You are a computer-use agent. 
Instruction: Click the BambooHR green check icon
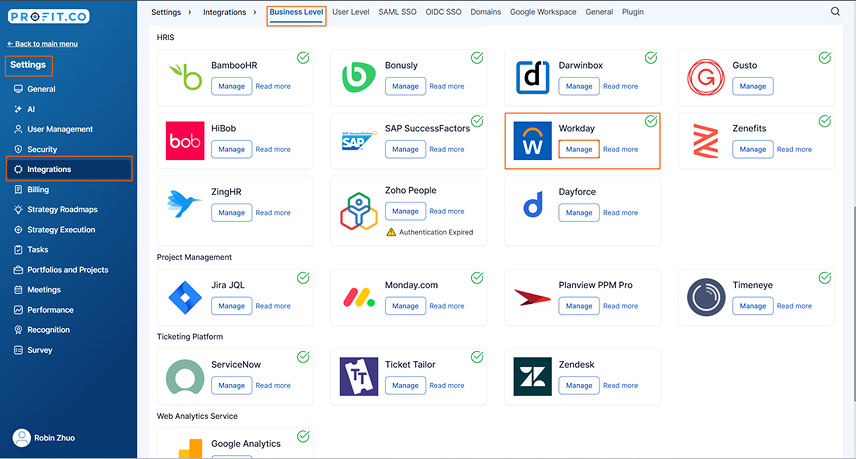(303, 57)
